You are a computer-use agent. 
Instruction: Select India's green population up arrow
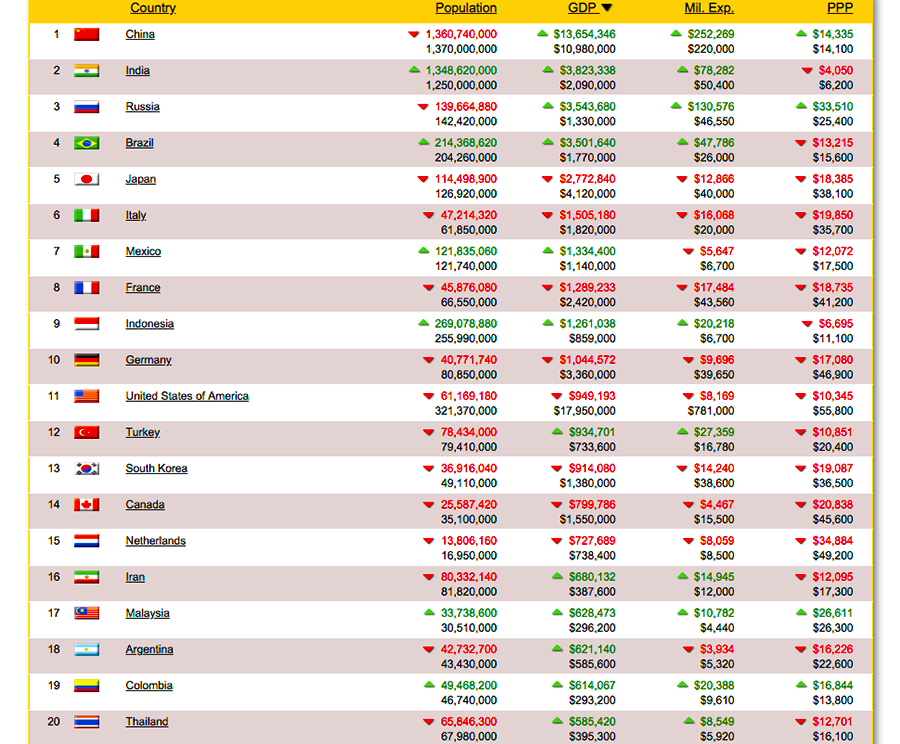(414, 70)
